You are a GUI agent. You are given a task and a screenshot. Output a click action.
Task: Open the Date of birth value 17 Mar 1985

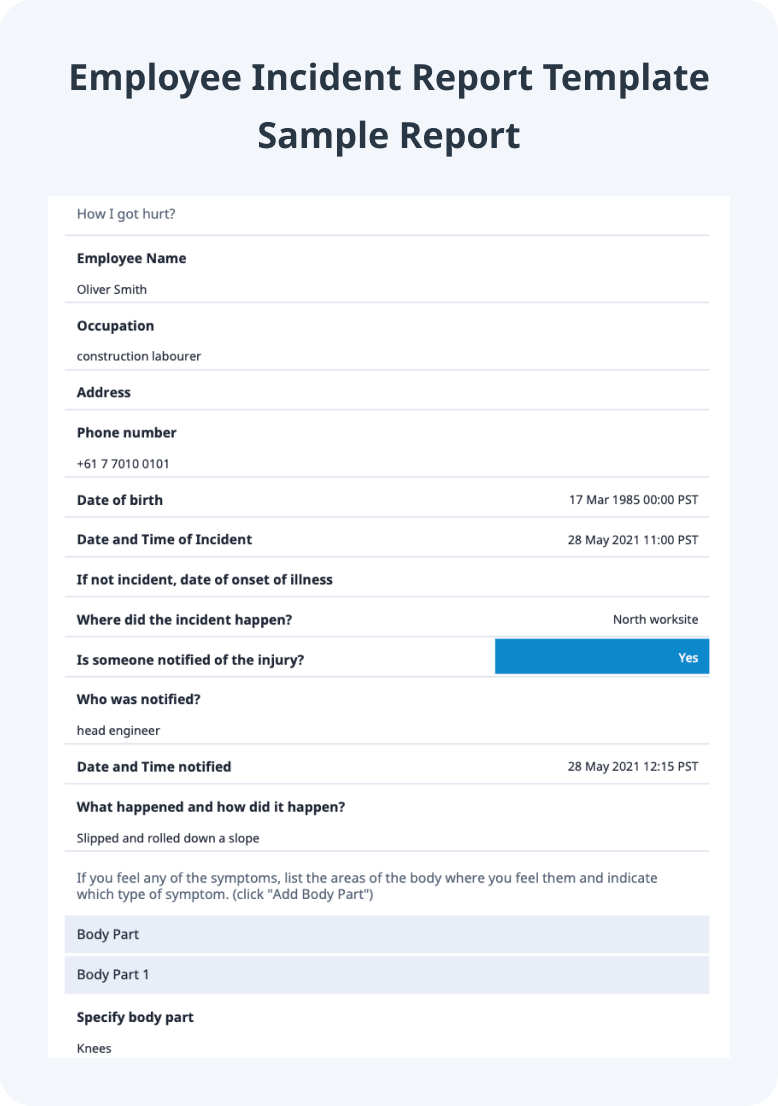coord(633,500)
